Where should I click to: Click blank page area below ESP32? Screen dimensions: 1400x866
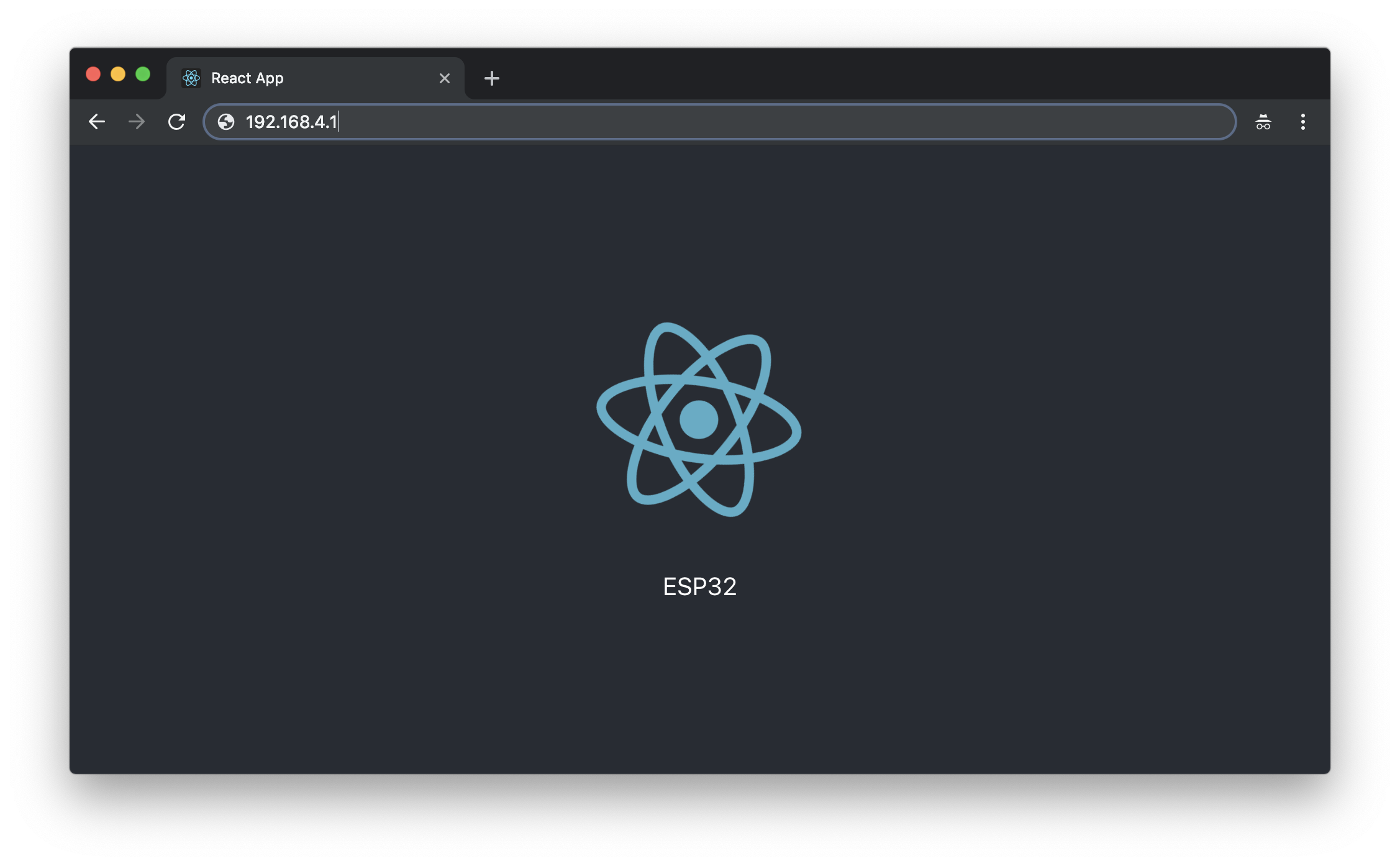click(699, 690)
